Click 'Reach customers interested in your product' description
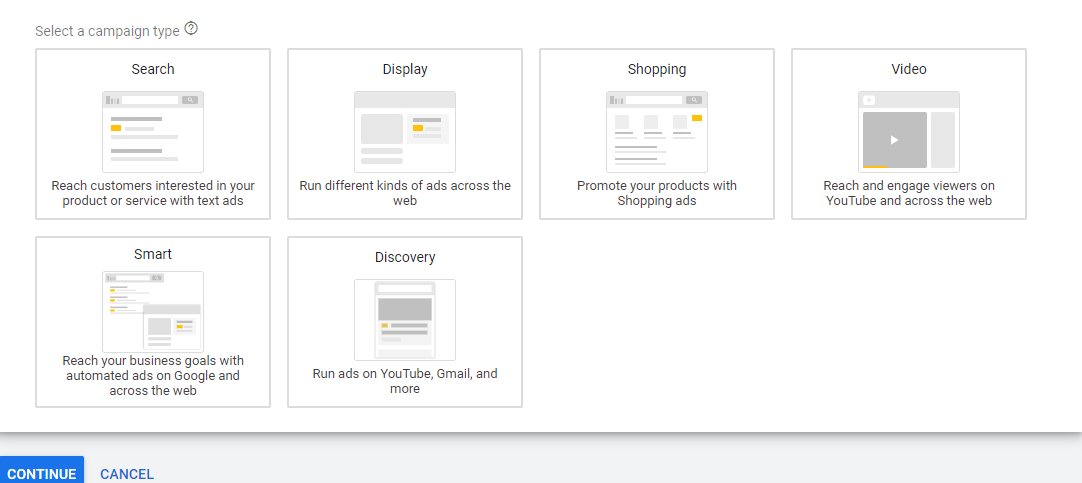The width and height of the screenshot is (1082, 483). click(153, 193)
